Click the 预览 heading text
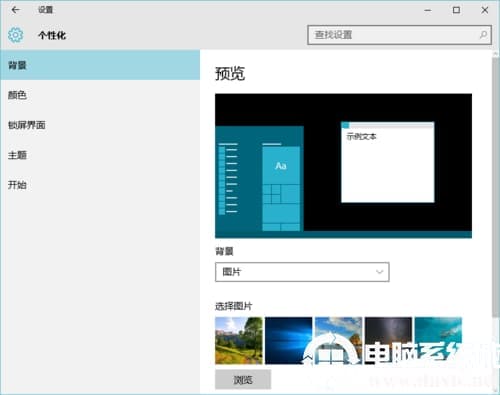500x395 pixels. 230,74
